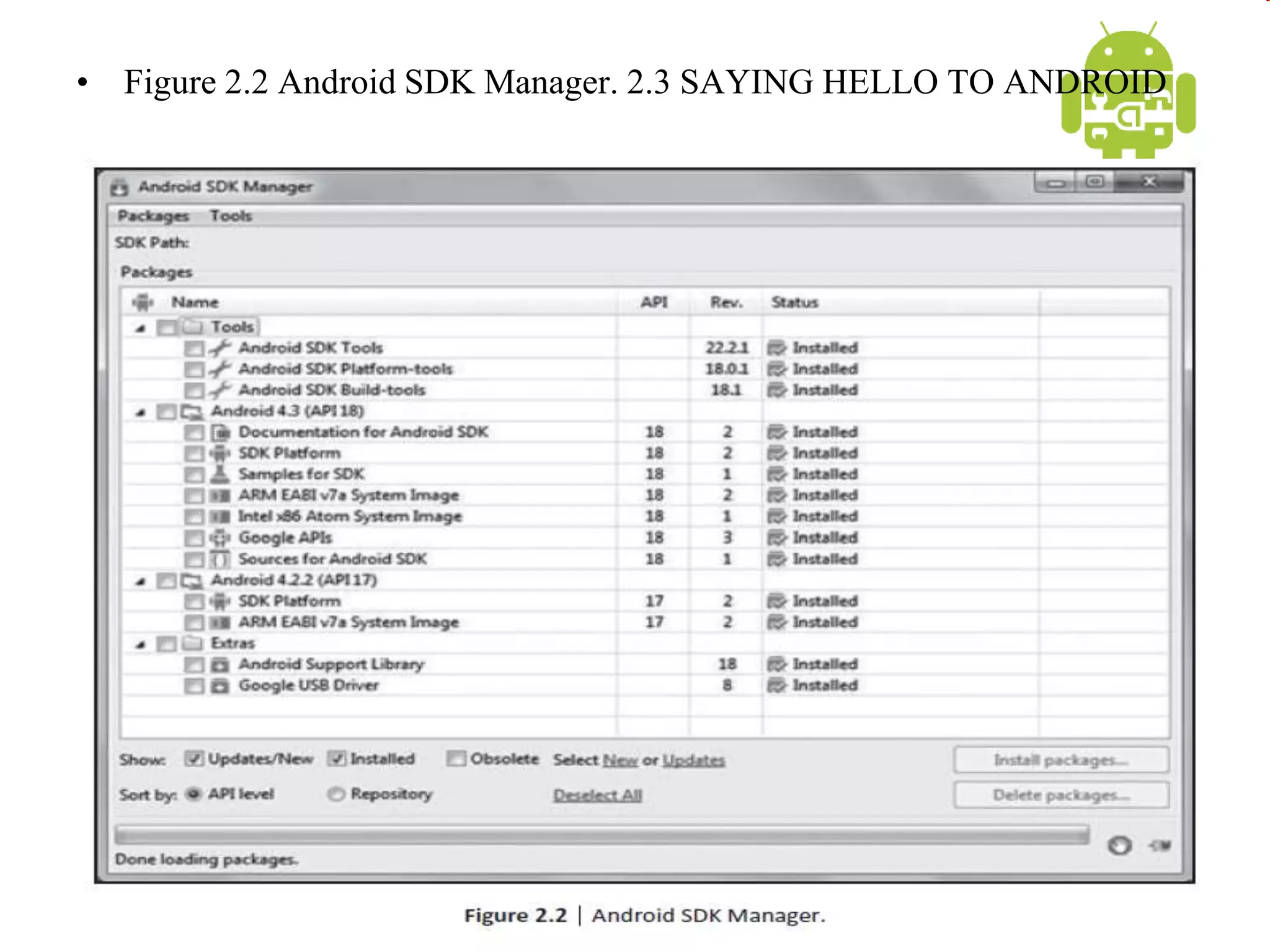1270x952 pixels.
Task: Select the Intel x86 Atom System Image text
Action: point(350,516)
